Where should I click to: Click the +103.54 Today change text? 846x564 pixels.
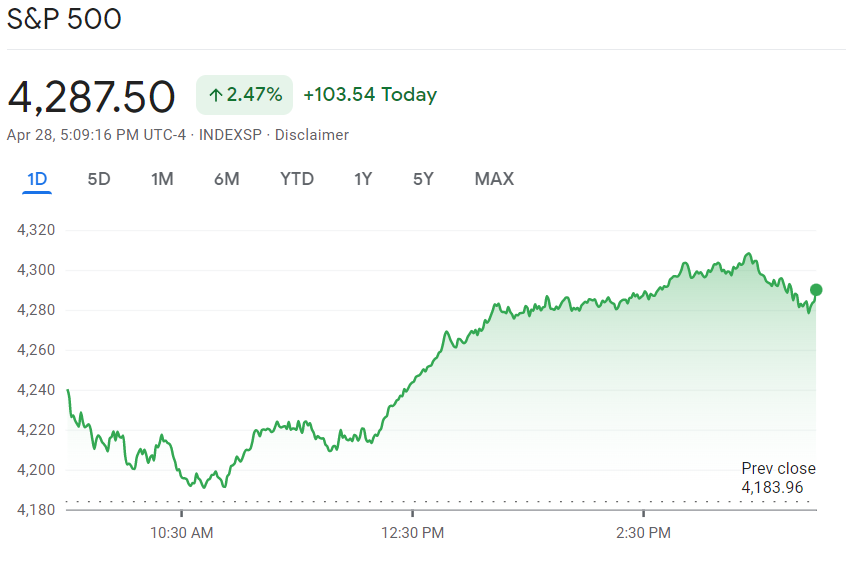click(370, 95)
